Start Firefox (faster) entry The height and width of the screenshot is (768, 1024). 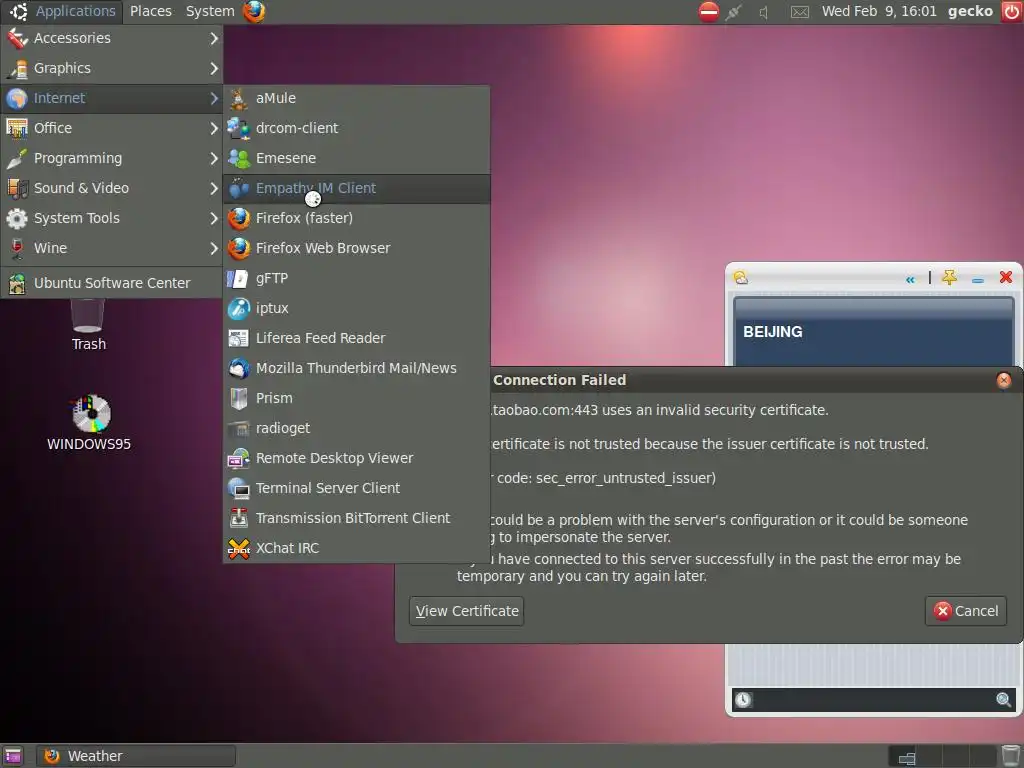[357, 218]
